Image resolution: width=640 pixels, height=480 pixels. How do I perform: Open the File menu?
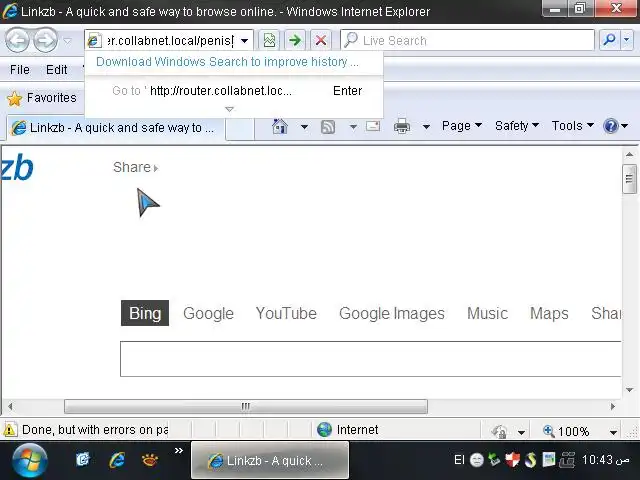pyautogui.click(x=20, y=70)
